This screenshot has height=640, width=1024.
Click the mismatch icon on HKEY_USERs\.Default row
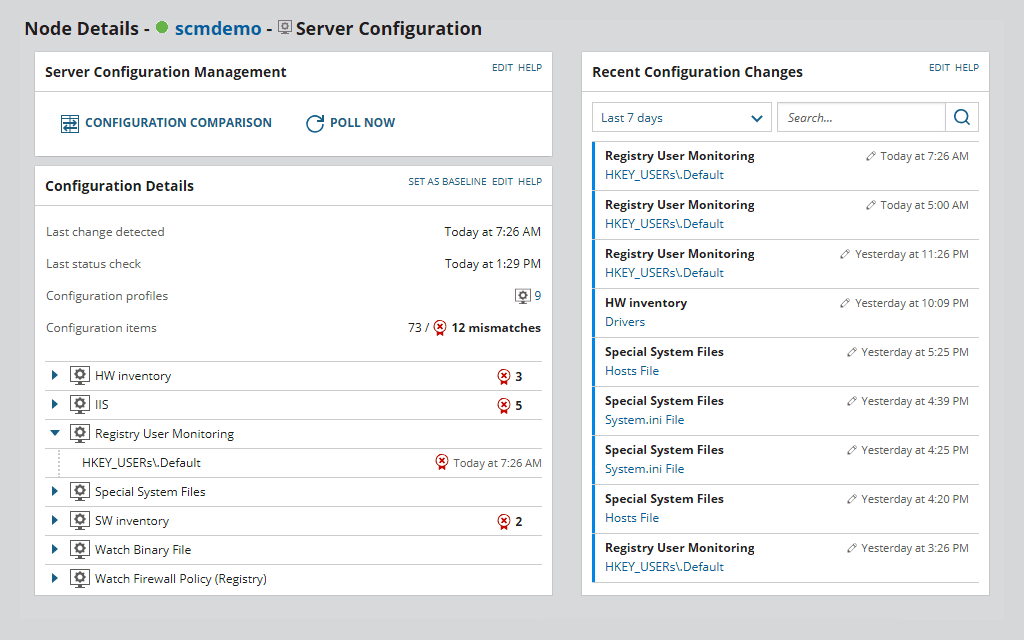tap(441, 462)
